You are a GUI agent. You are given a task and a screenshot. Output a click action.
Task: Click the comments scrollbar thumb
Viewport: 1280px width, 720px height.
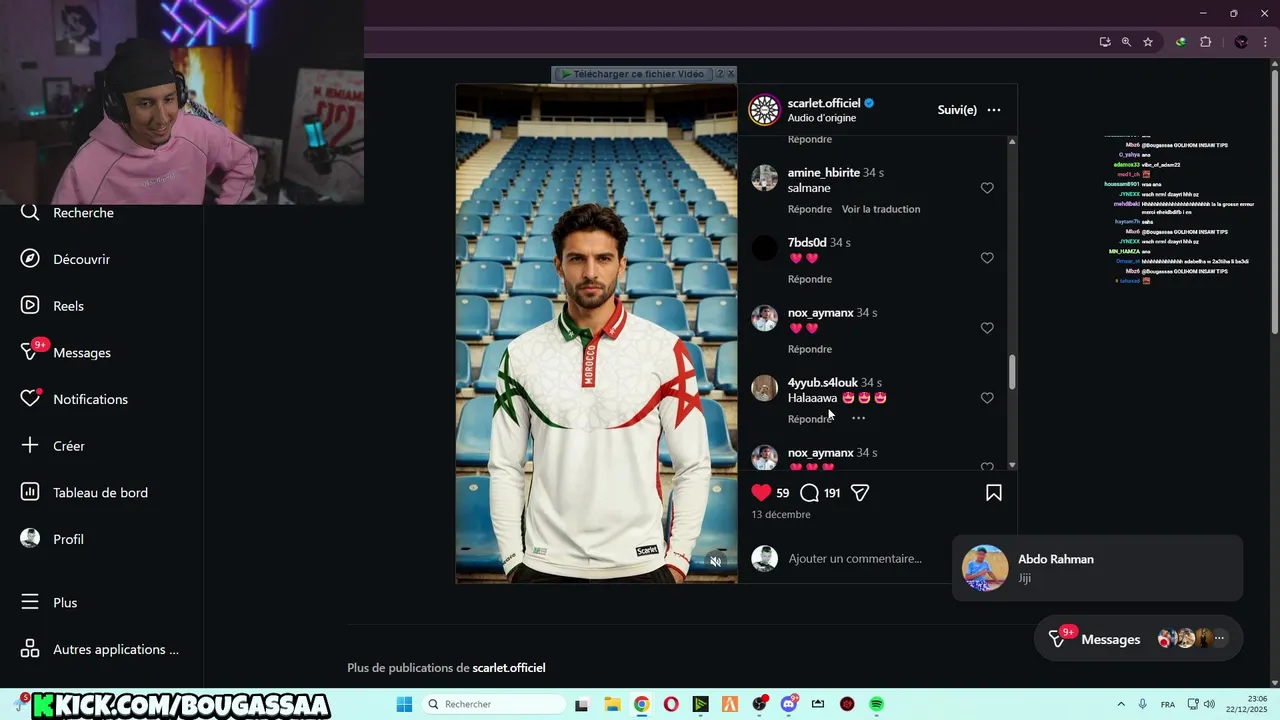click(1012, 372)
